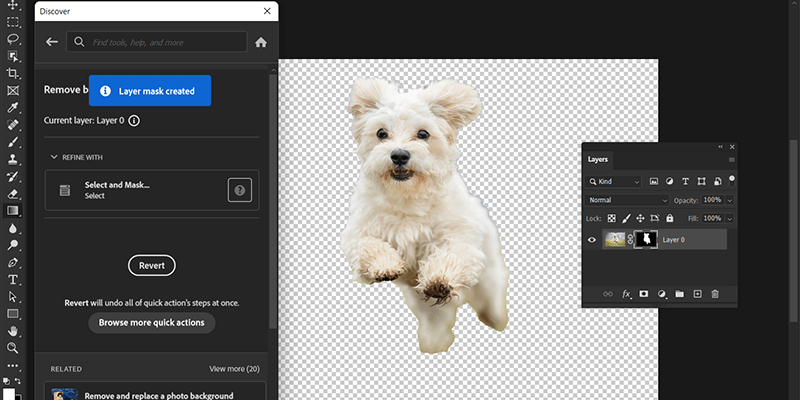Select the Object Selection tool
This screenshot has width=800, height=400.
[13, 56]
